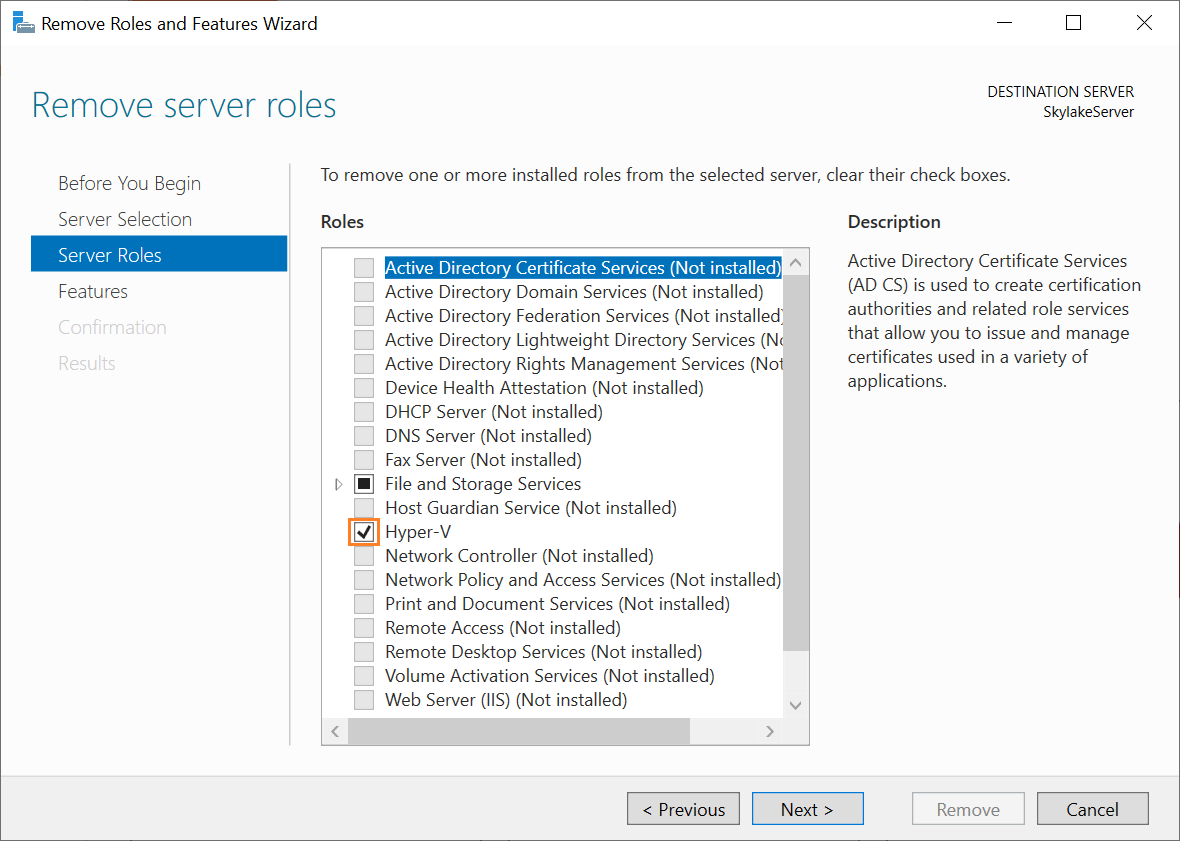Click the roles list scroll up arrow
The width and height of the screenshot is (1180, 841).
pos(795,263)
